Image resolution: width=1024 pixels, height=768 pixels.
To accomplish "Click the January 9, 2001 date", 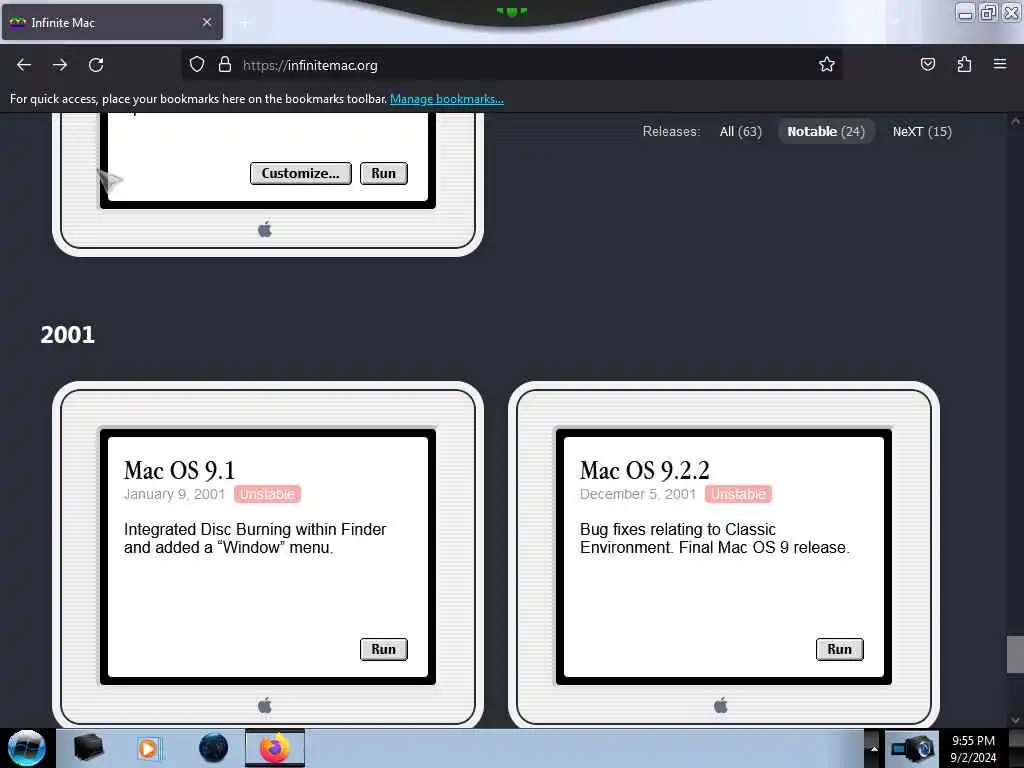I will (x=174, y=494).
